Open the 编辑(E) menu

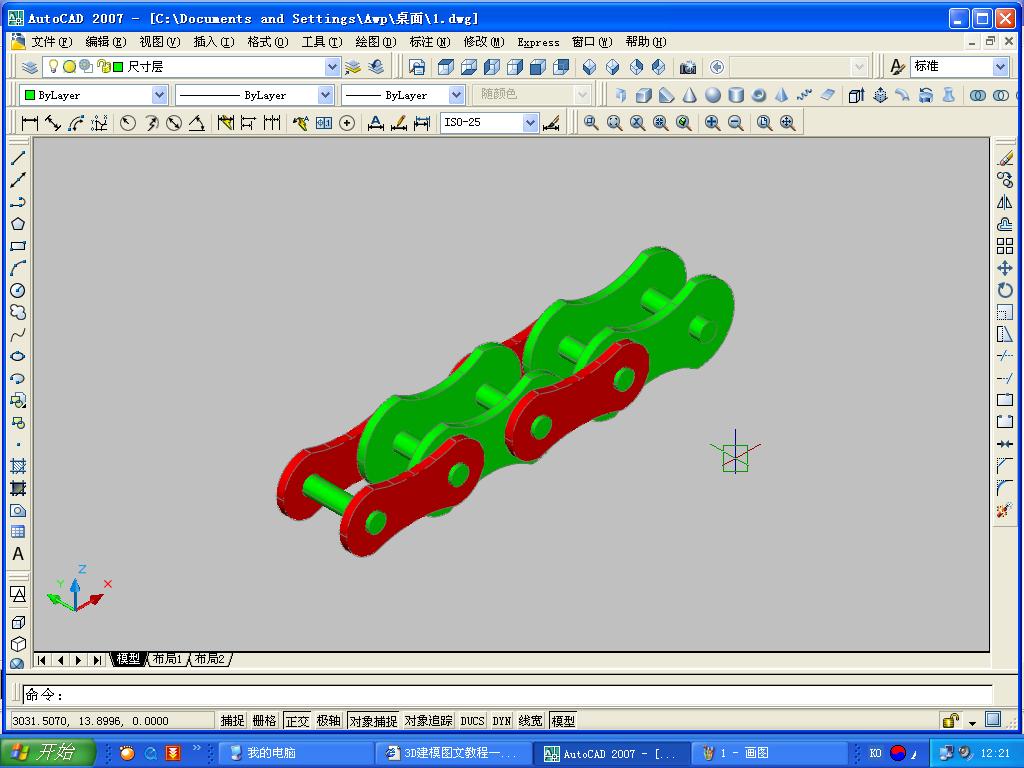[106, 42]
